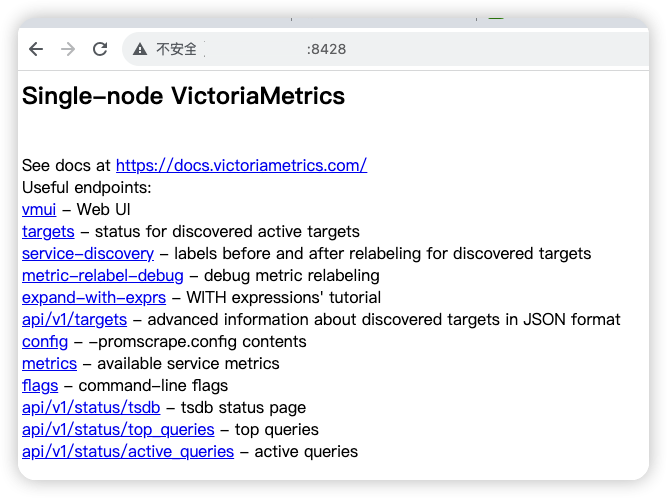Click the '不安全' label in address bar
Viewport: 667px width, 498px height.
176,49
